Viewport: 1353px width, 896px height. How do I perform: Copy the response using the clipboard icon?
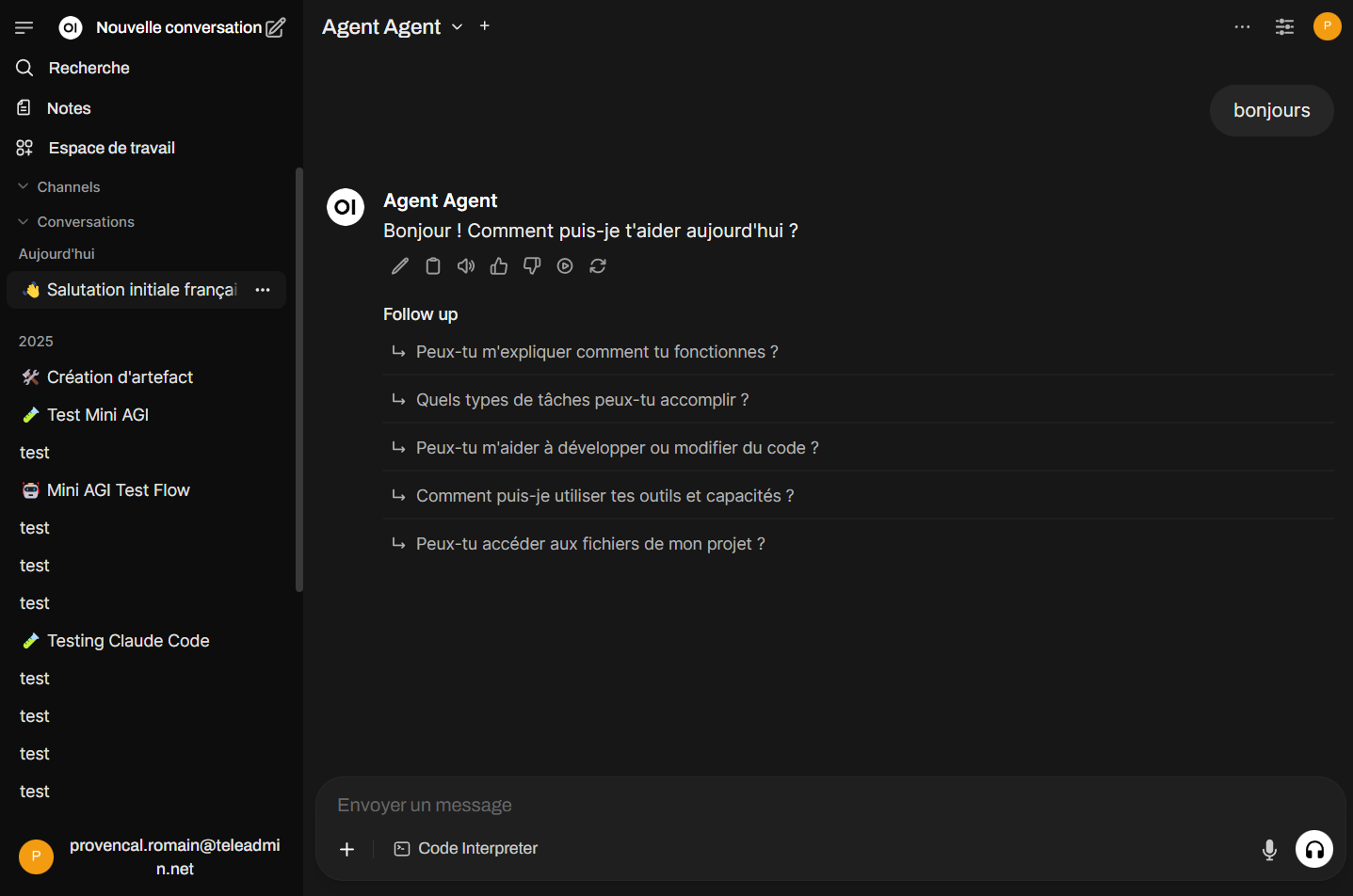click(432, 266)
